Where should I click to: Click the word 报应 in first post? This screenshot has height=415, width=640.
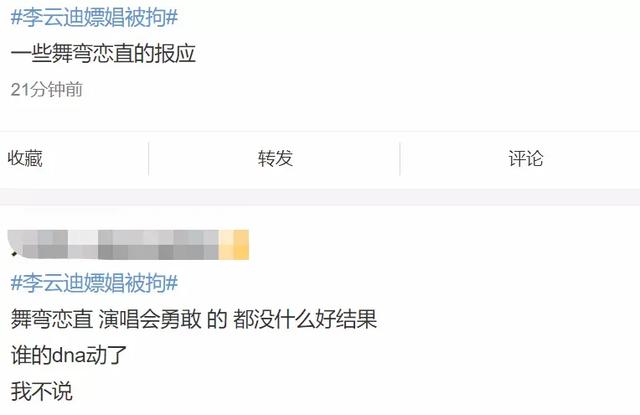click(176, 54)
